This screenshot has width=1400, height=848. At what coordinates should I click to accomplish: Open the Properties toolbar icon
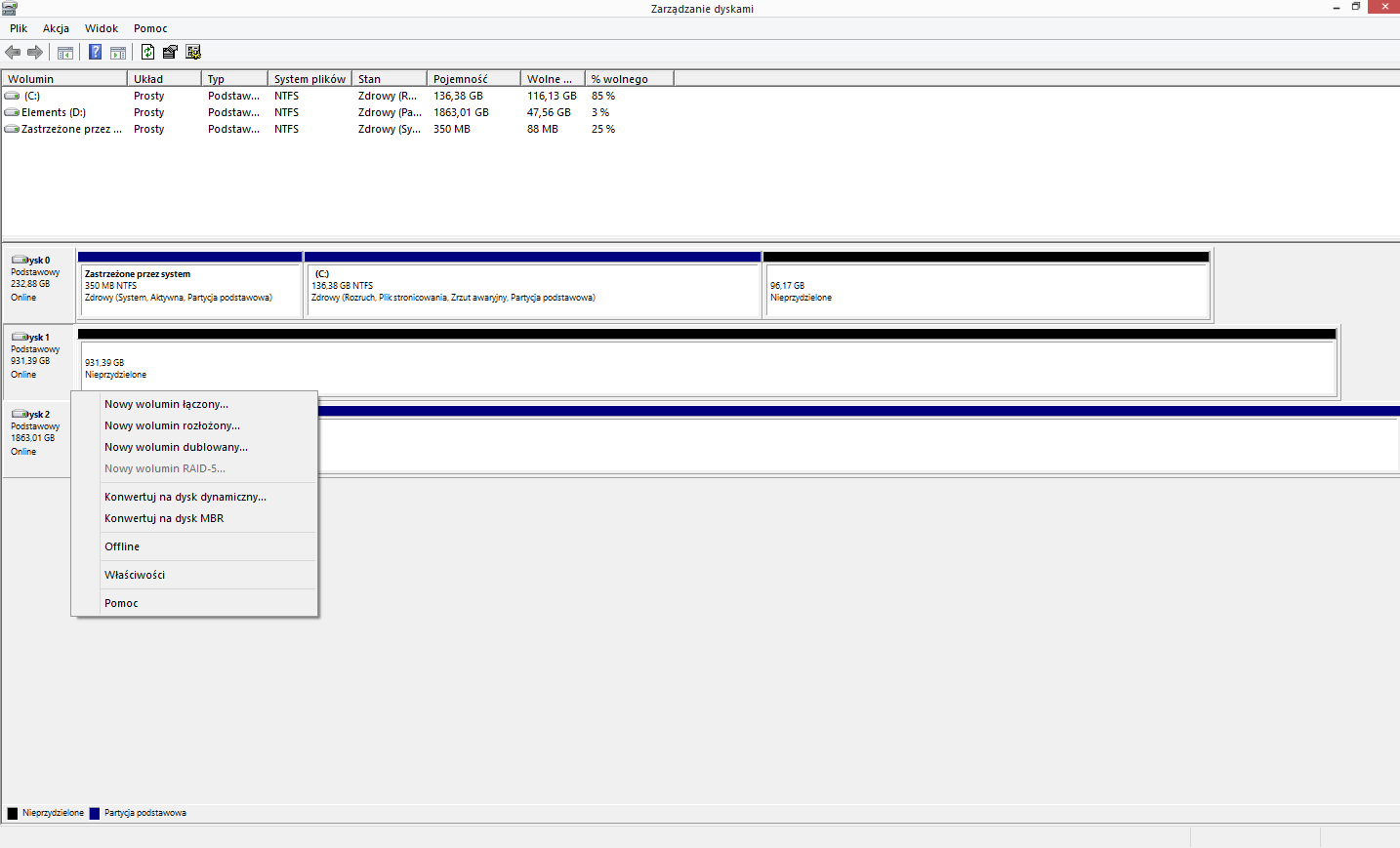tap(170, 52)
